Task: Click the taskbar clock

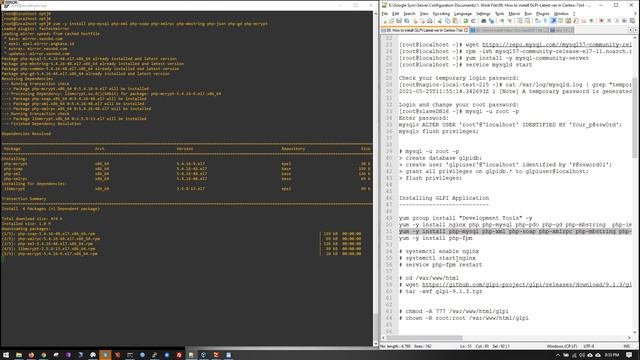Action: tap(612, 355)
